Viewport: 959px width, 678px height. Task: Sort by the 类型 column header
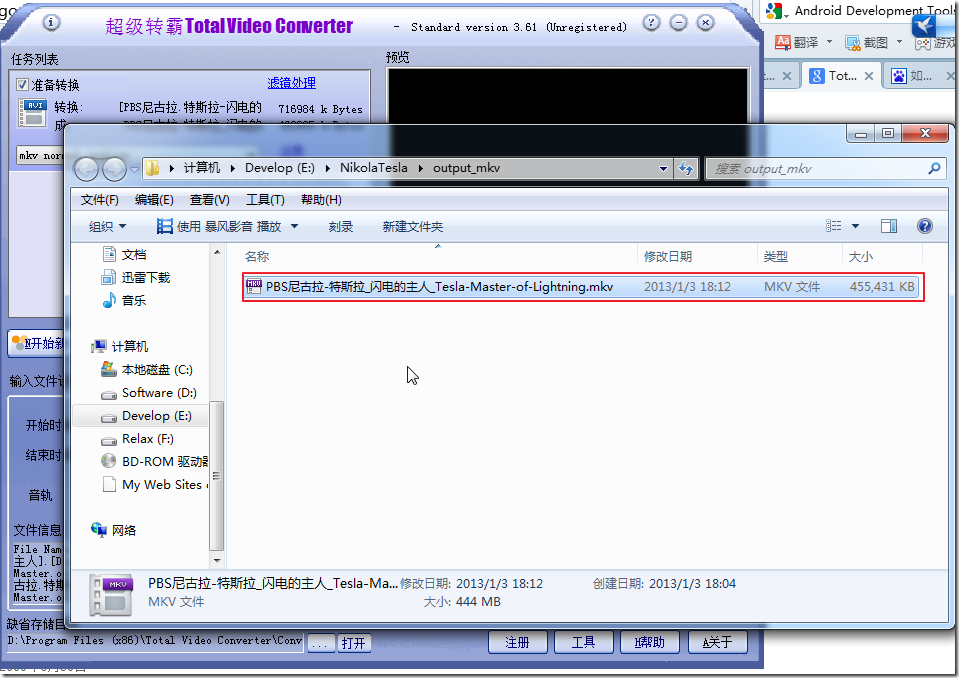(776, 257)
